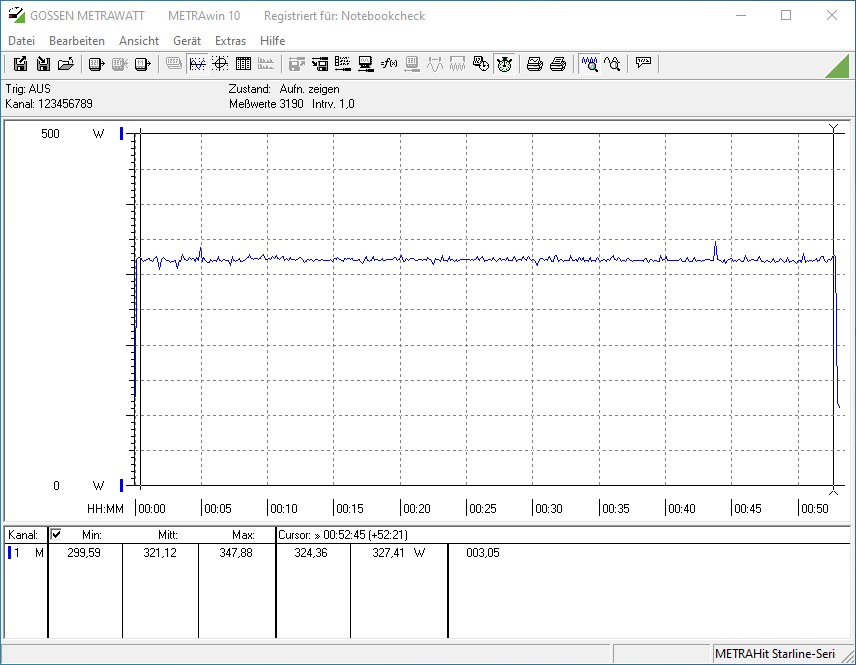The image size is (856, 665).
Task: Click the greyed disk settings export icon
Action: (x=296, y=64)
